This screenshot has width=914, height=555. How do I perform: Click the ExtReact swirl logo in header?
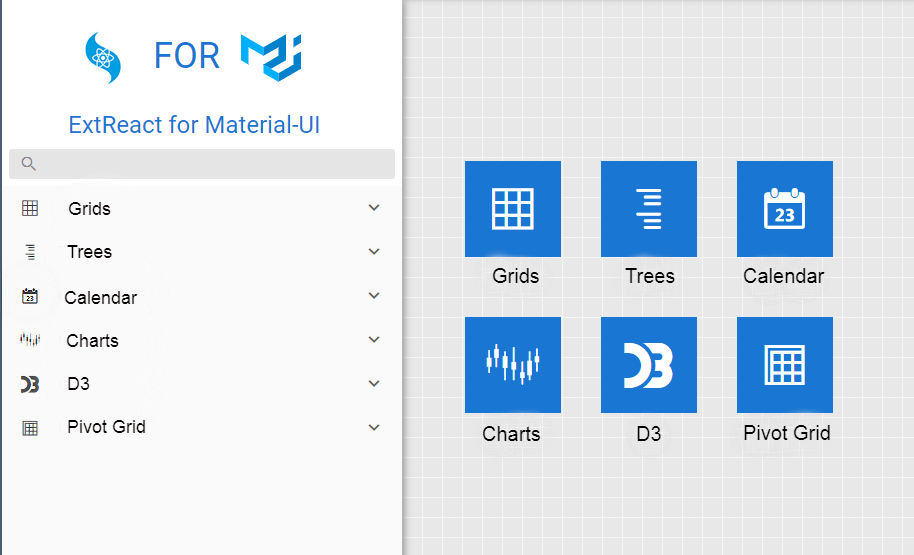pyautogui.click(x=103, y=58)
